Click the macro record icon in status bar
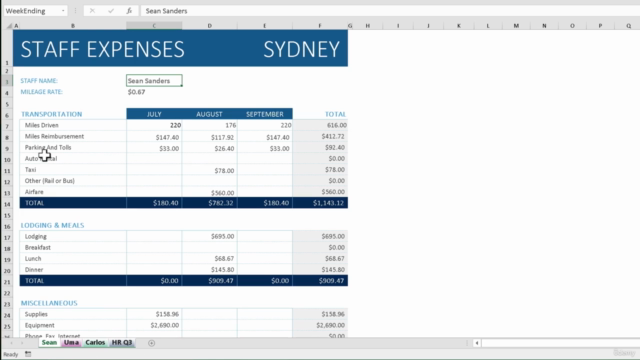640x360 pixels. click(x=28, y=354)
